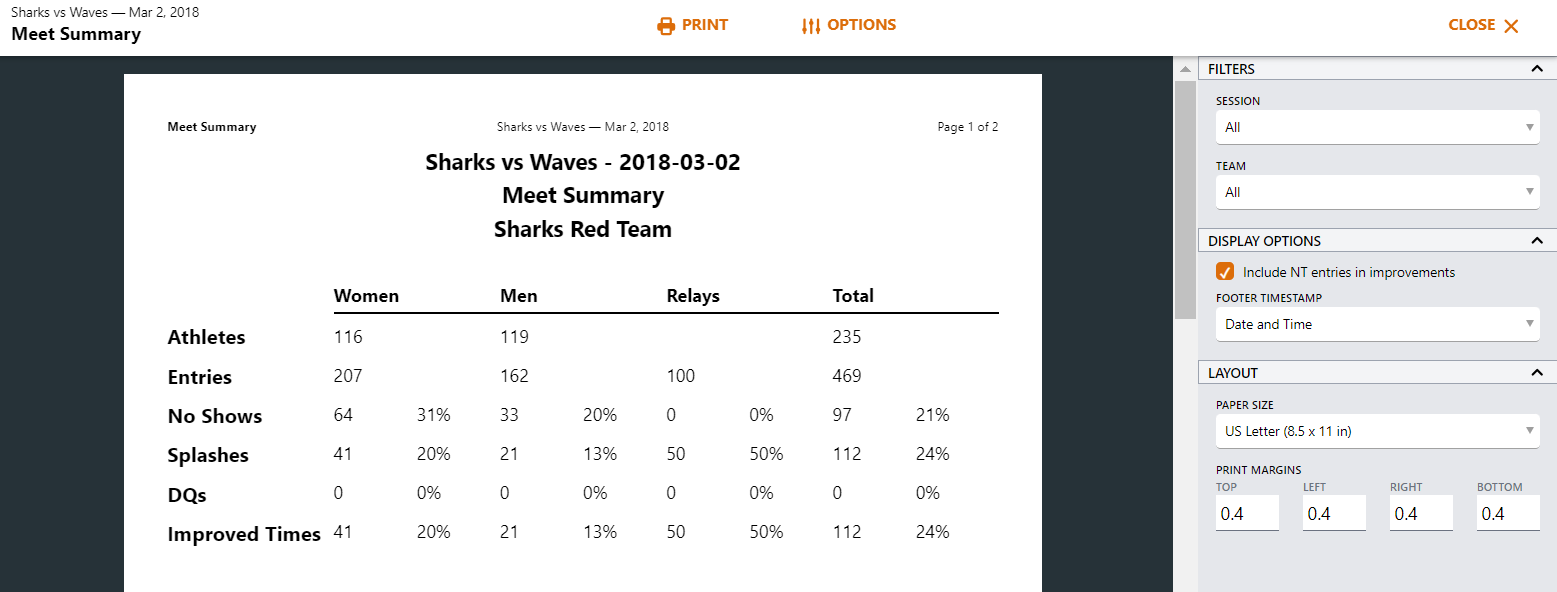Click the CLOSE text button

point(1472,25)
